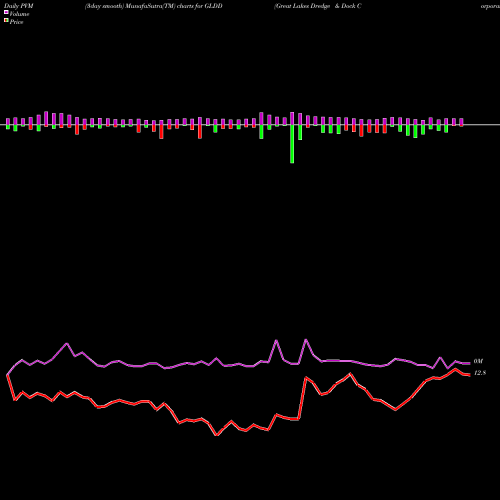Image resolution: width=500 pixels, height=500 pixels.
Task: Click the Great Lakes Dredge & Dock company name
Action: tap(318, 6)
